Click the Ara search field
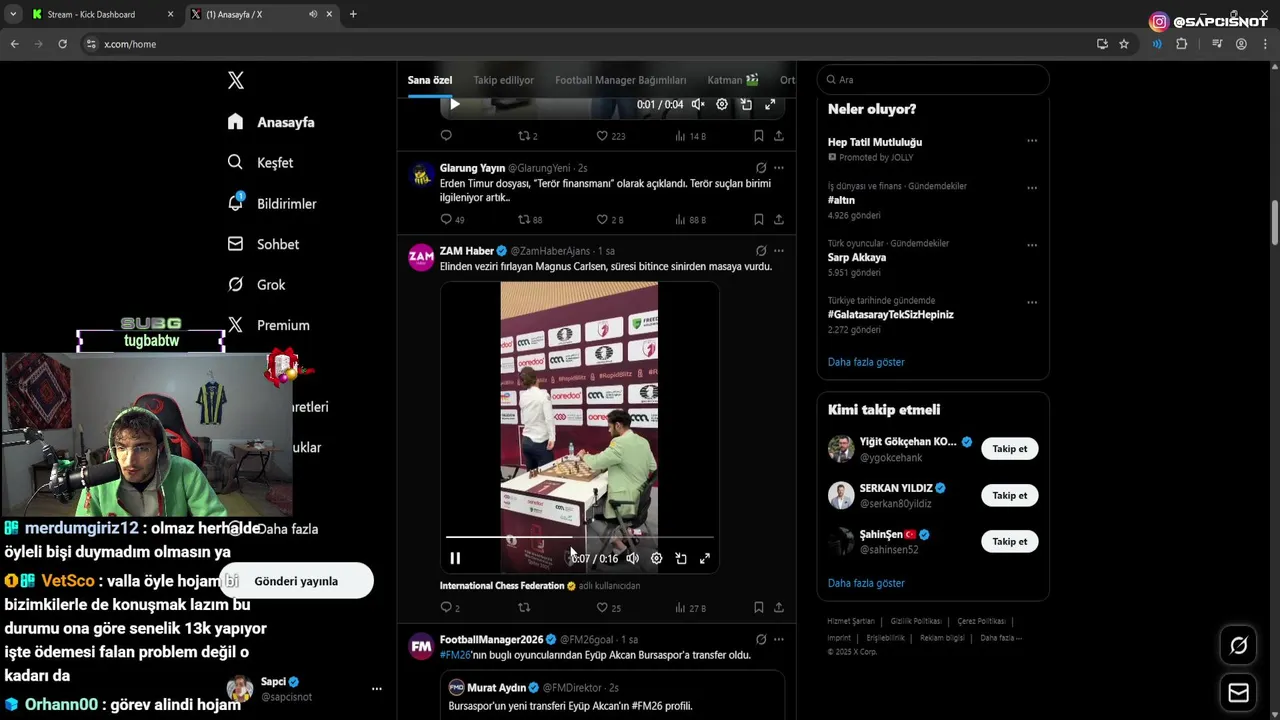This screenshot has height=720, width=1280. [933, 80]
